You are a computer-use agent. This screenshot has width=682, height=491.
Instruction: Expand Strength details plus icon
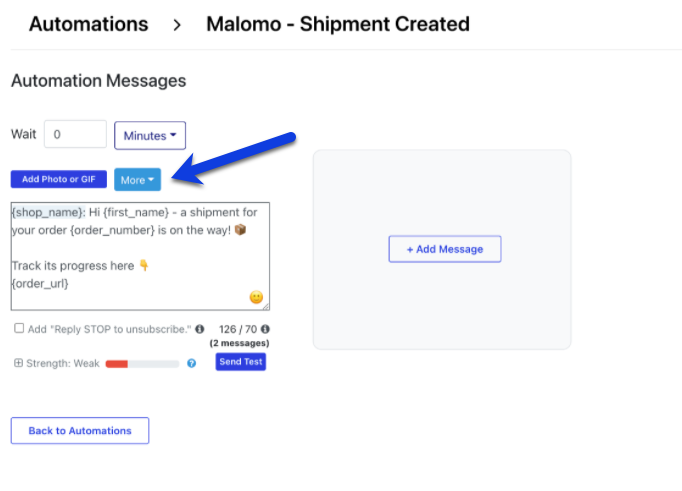click(18, 363)
